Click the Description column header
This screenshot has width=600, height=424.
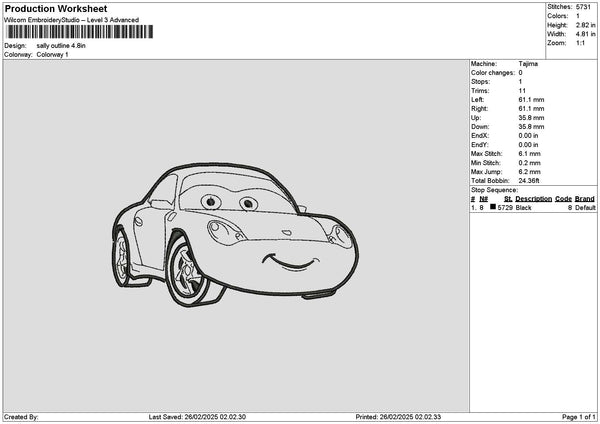coord(533,199)
